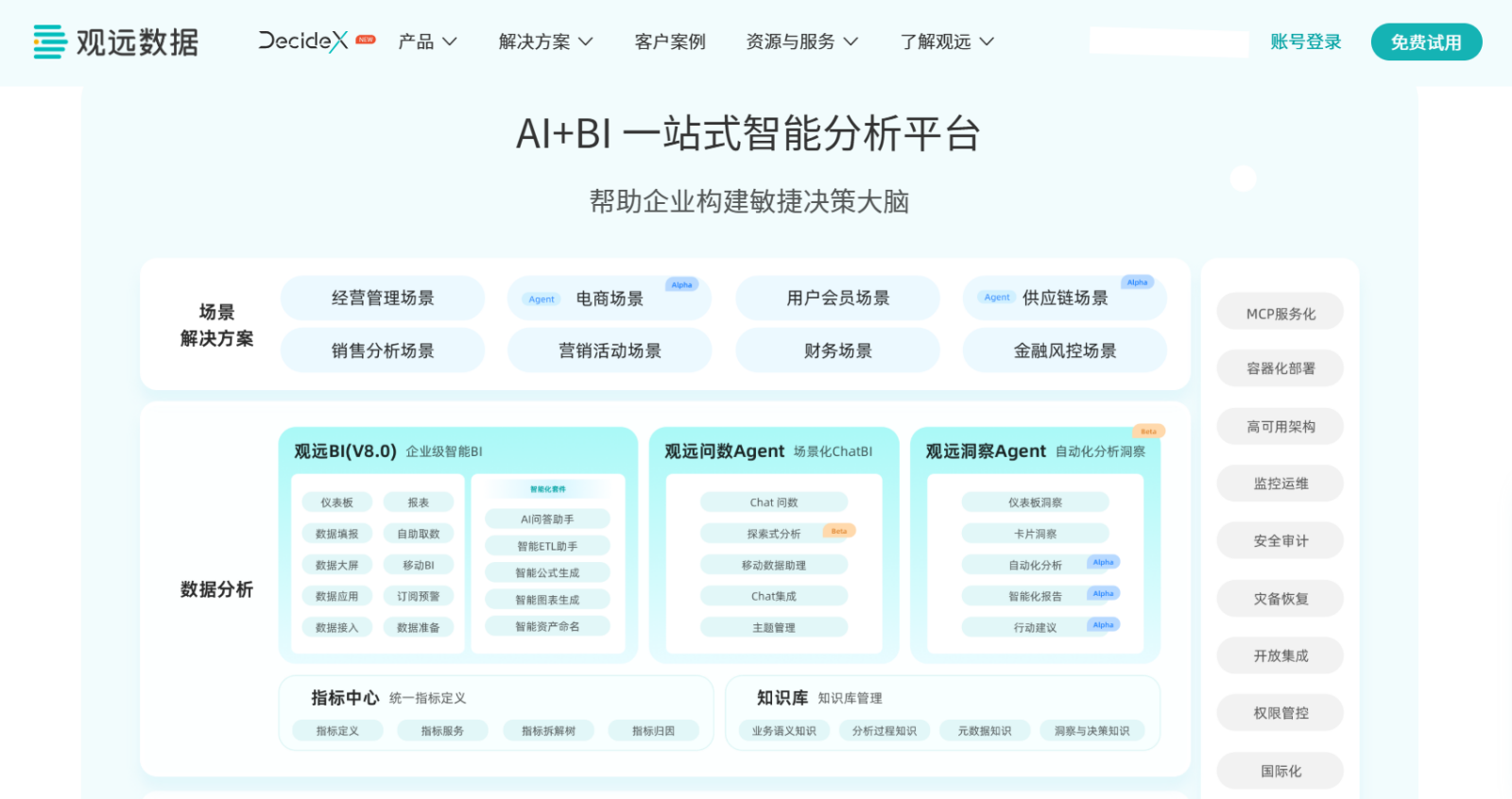1512x799 pixels.
Task: Click the 数据应用 feature tag
Action: (336, 596)
